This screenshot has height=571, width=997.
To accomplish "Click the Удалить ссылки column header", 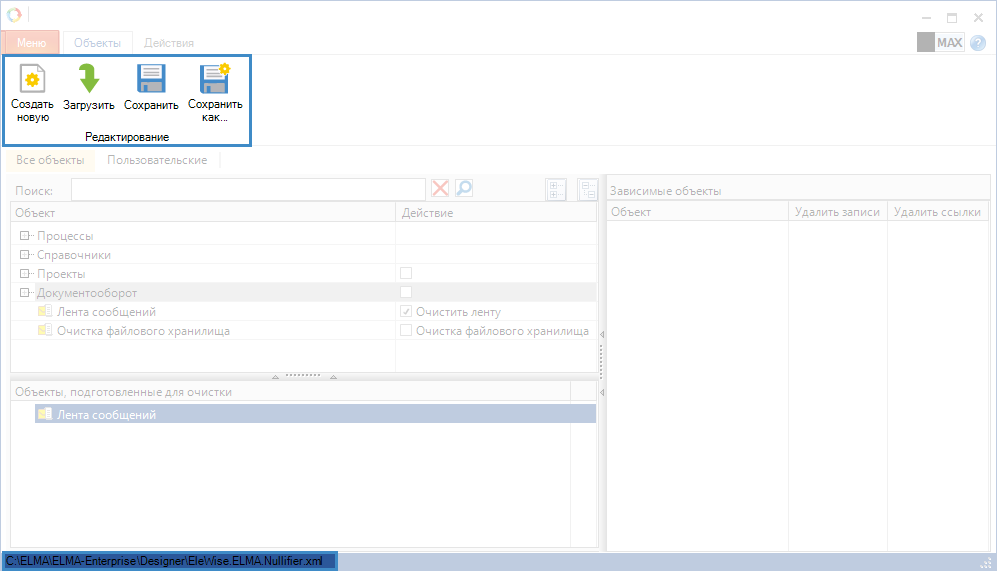I will [937, 212].
